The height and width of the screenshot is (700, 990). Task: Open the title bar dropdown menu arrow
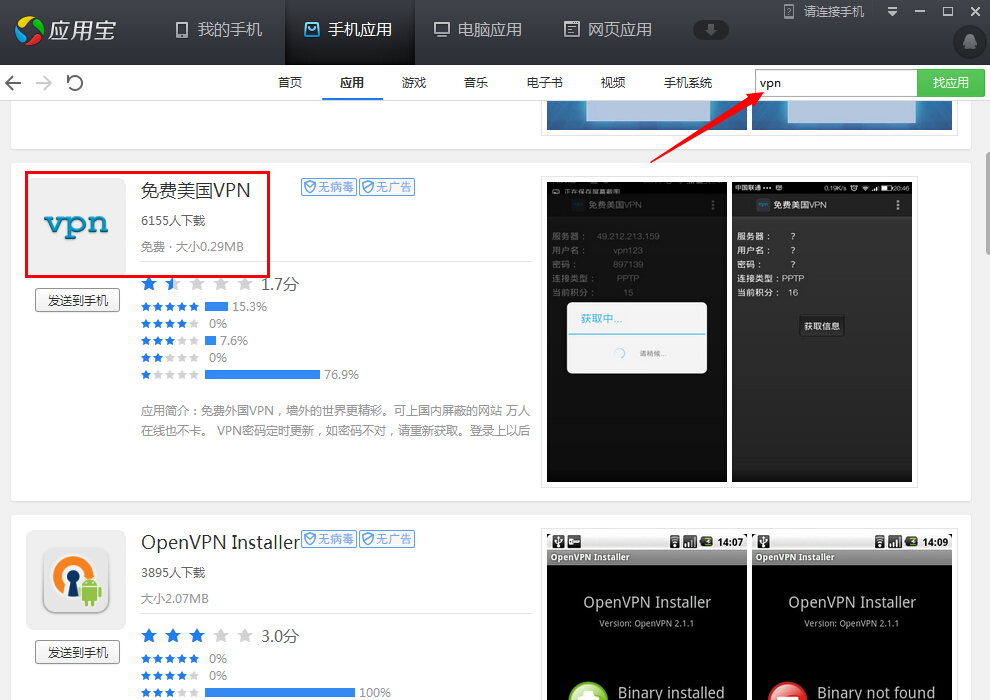(x=892, y=11)
